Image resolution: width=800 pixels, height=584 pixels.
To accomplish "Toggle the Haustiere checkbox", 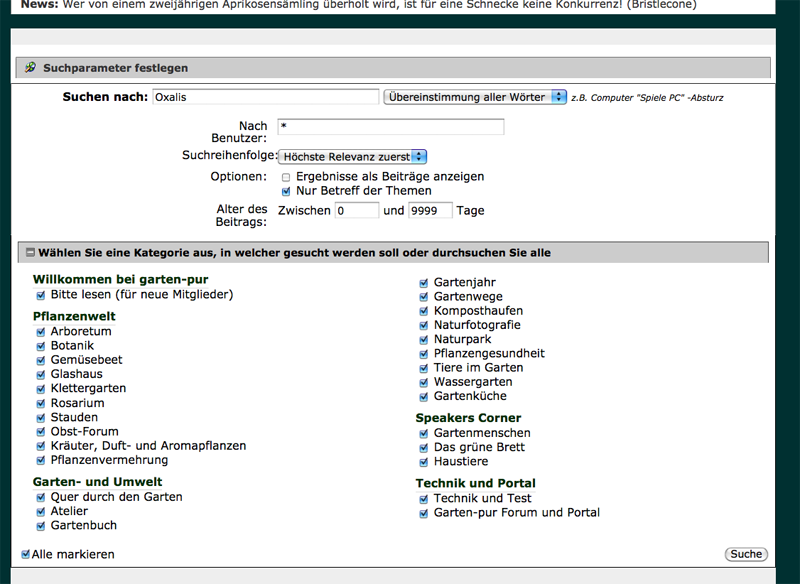I will (424, 462).
